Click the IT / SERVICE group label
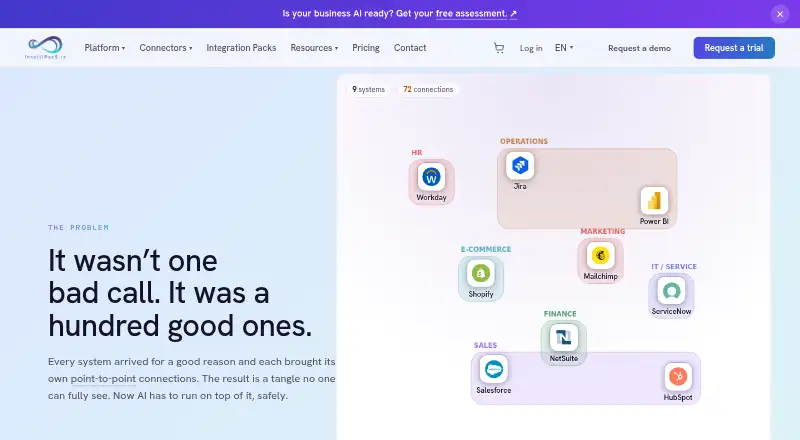Screen dimensions: 800x440 pyautogui.click(x=674, y=266)
